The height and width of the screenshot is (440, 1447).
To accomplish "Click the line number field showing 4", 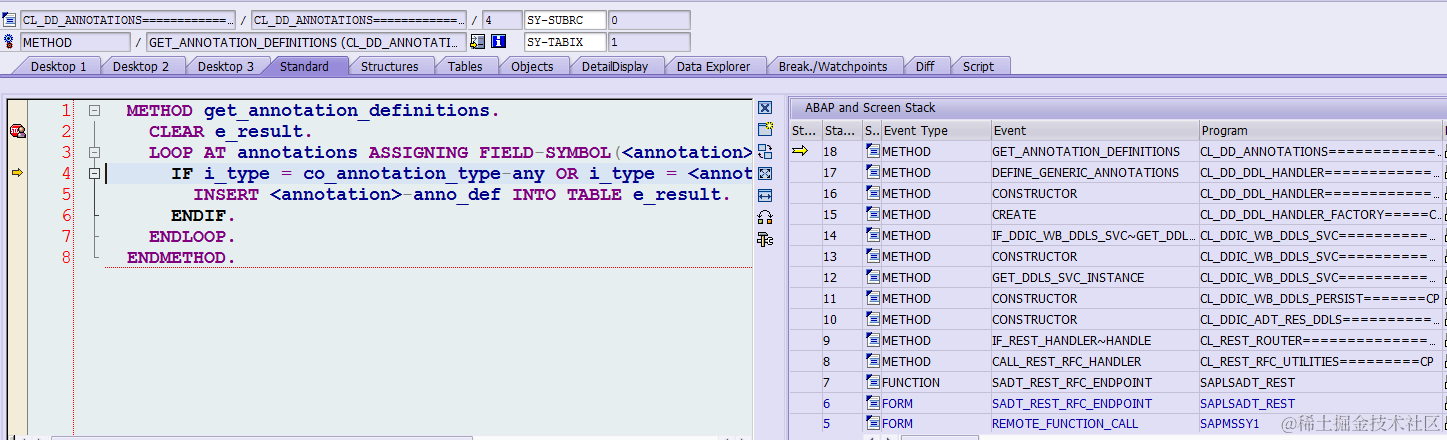I will [x=501, y=20].
